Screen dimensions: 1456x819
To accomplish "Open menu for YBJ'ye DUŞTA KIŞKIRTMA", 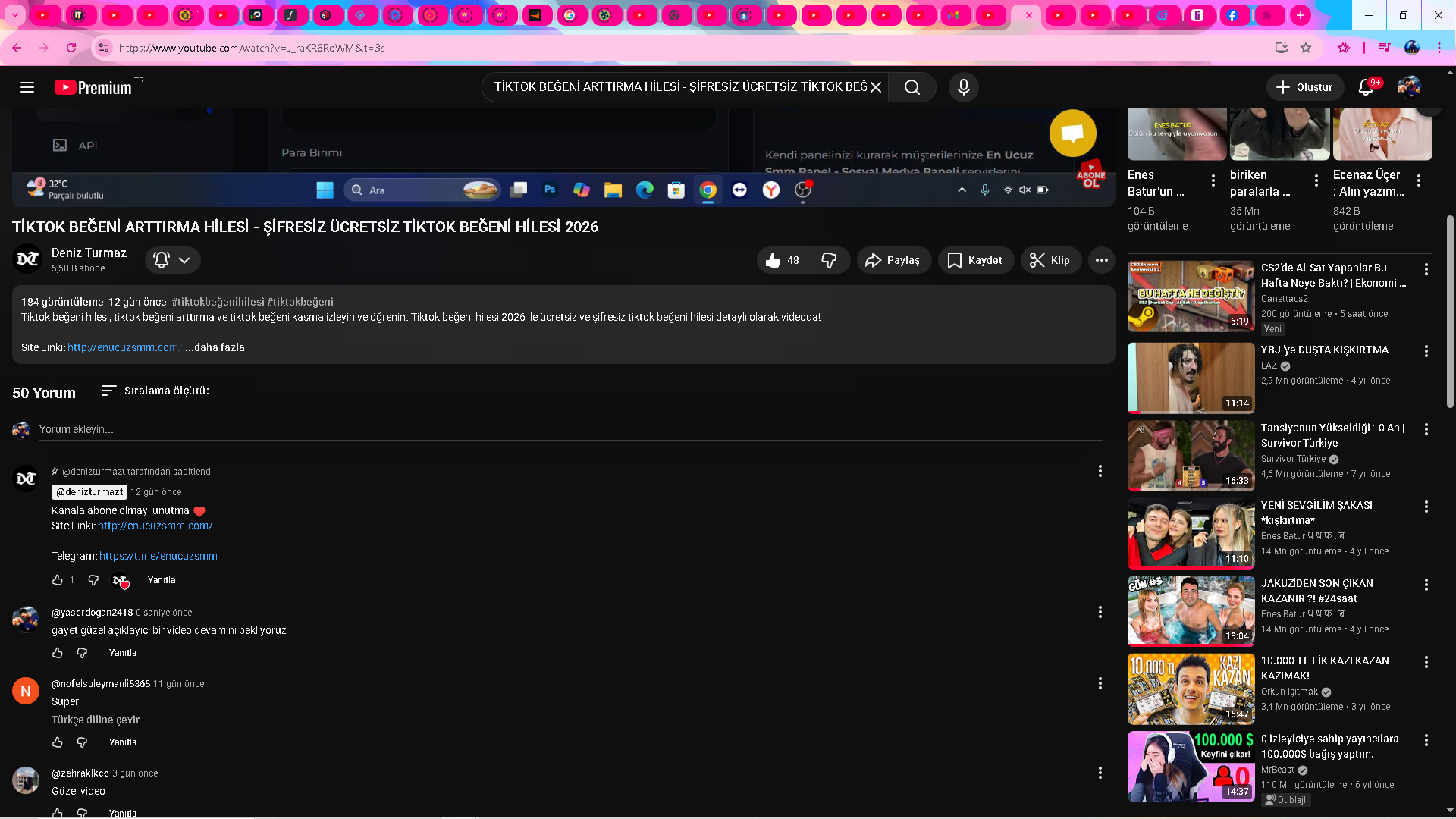I will coord(1426,351).
